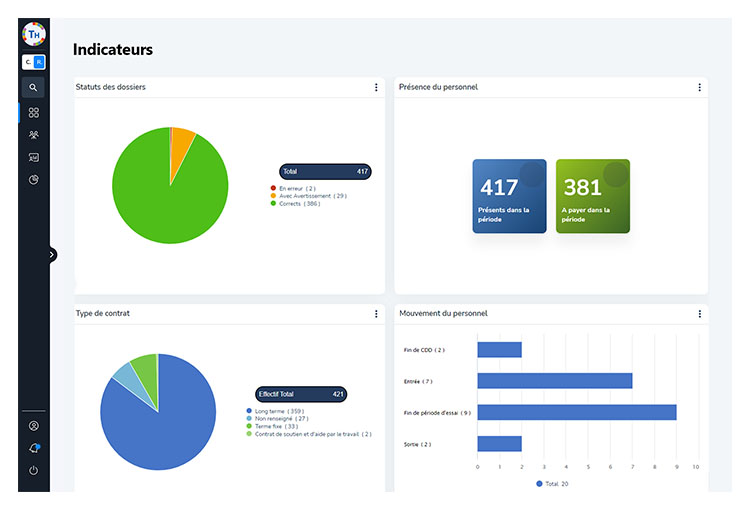The height and width of the screenshot is (510, 750).
Task: Open Mouvement du personnel options menu
Action: tap(699, 314)
